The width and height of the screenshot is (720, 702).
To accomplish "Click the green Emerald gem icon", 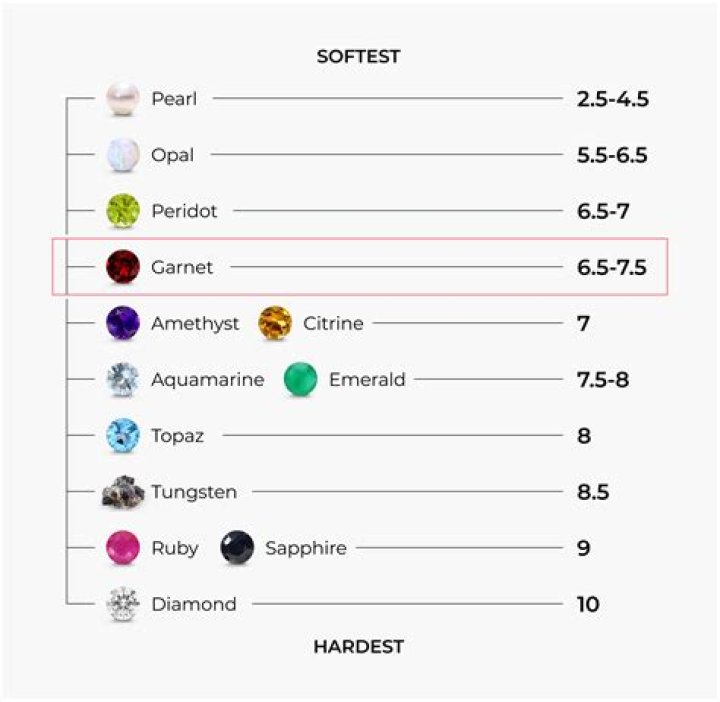I will [x=300, y=379].
